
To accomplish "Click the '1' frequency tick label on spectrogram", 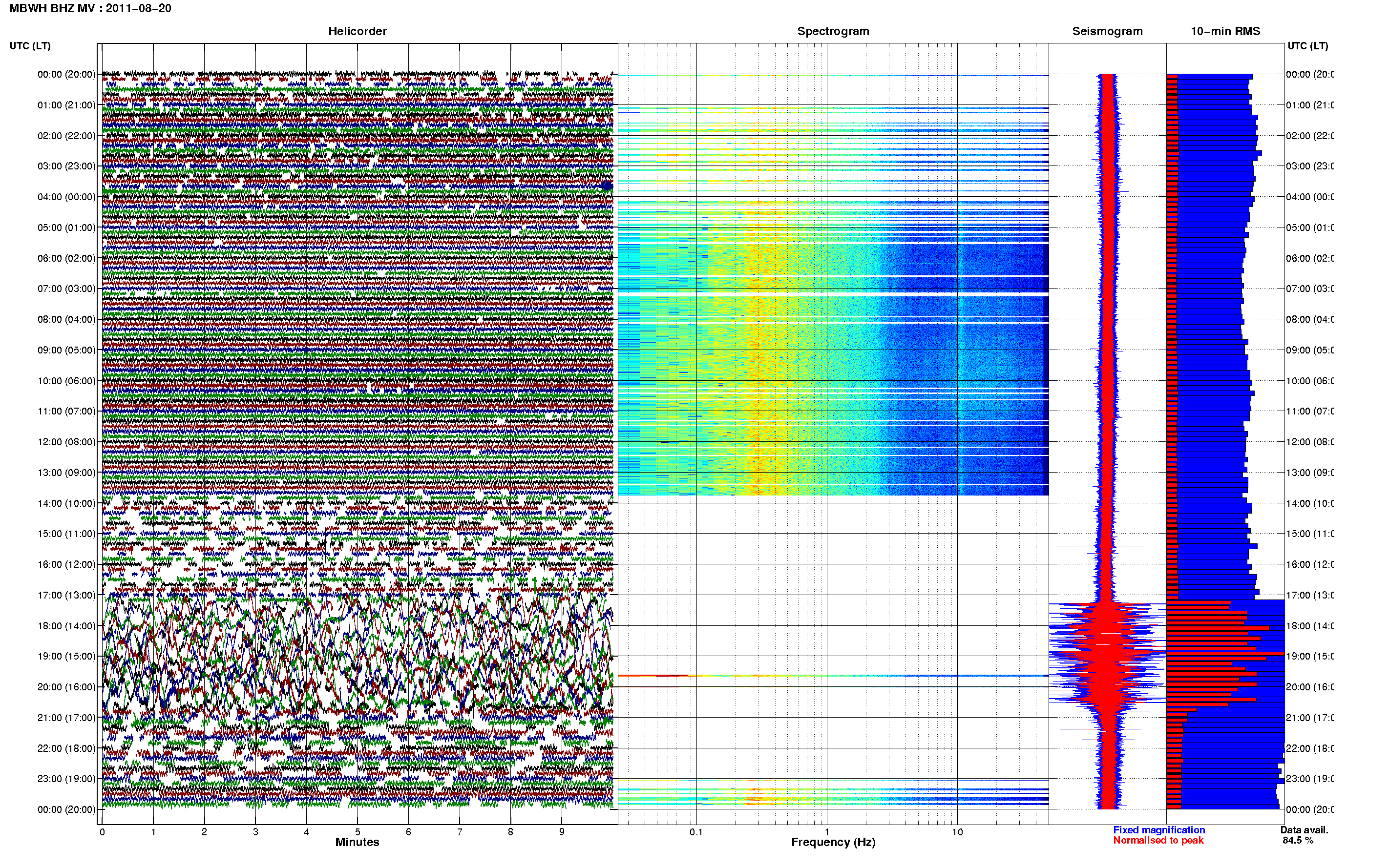I will 827,832.
